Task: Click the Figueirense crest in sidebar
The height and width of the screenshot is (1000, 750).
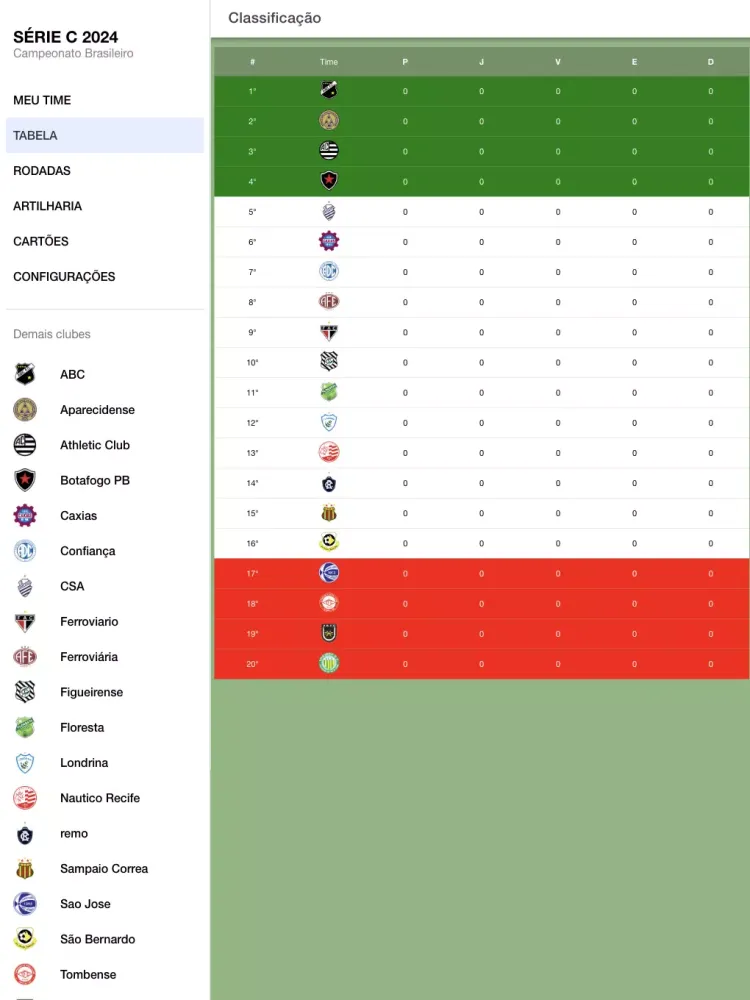Action: [24, 692]
